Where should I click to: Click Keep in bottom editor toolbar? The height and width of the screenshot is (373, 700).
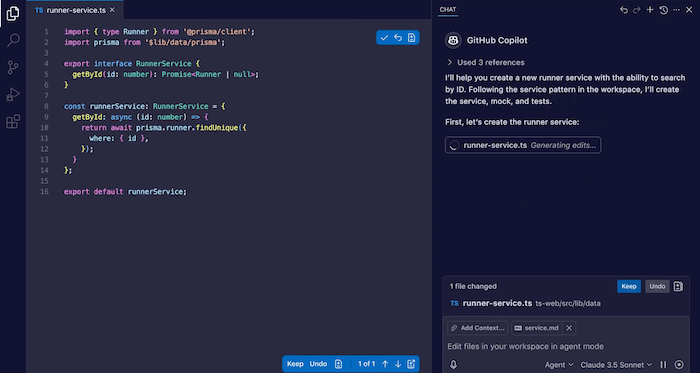point(295,364)
